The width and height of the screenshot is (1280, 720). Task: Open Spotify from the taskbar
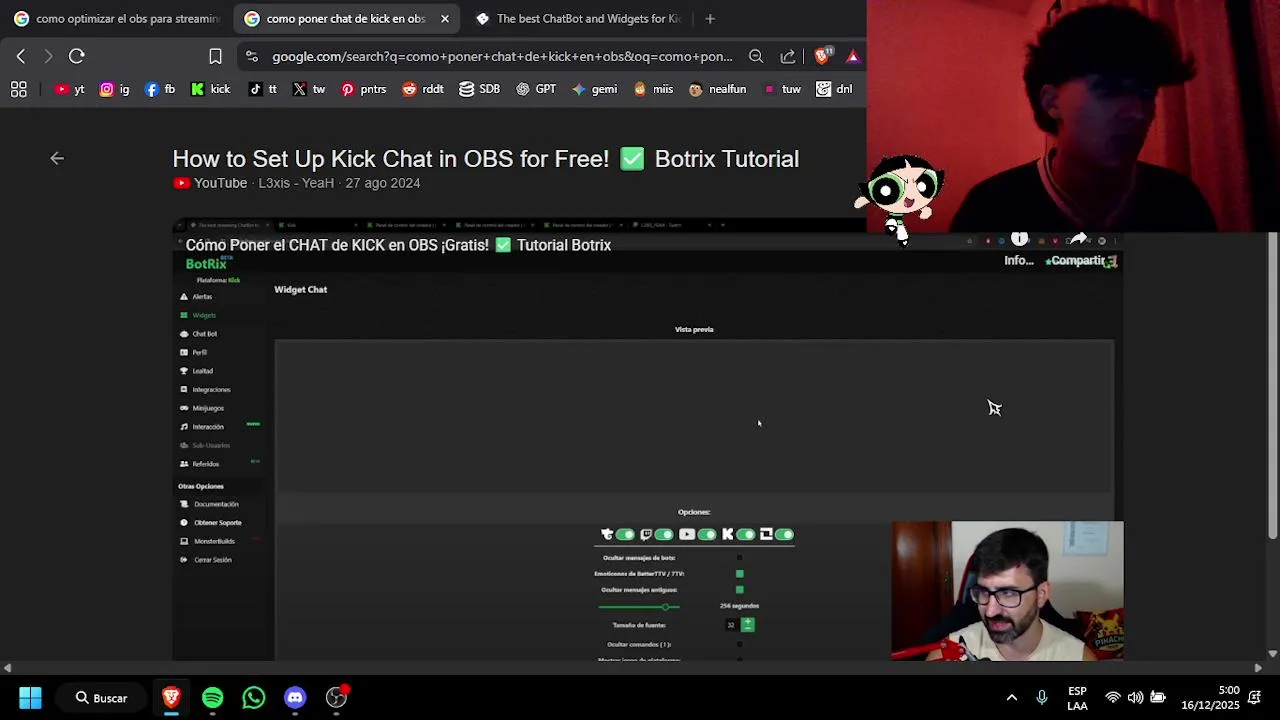coord(212,698)
